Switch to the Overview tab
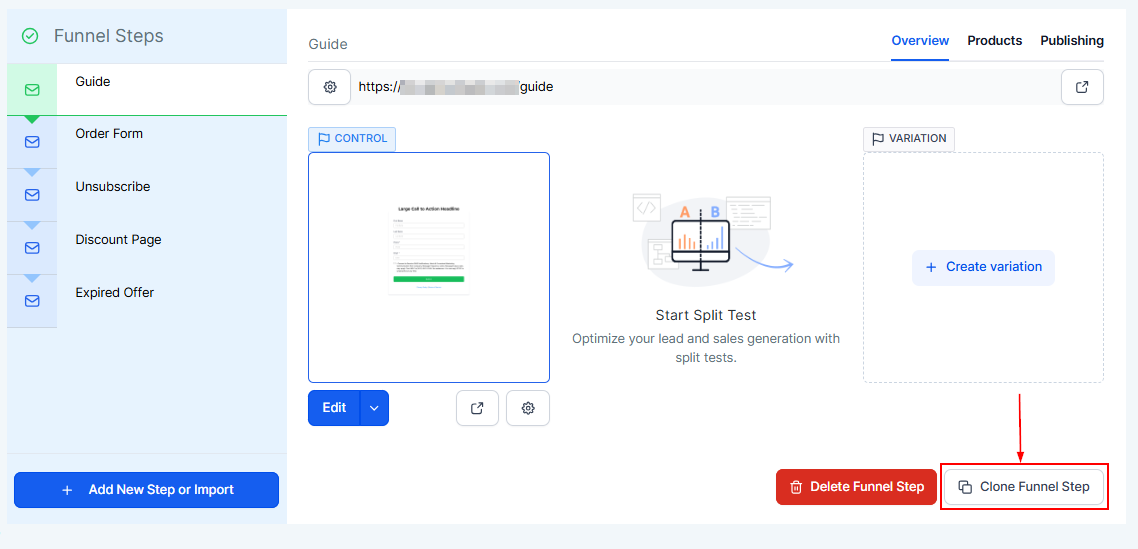1138x549 pixels. pos(920,41)
